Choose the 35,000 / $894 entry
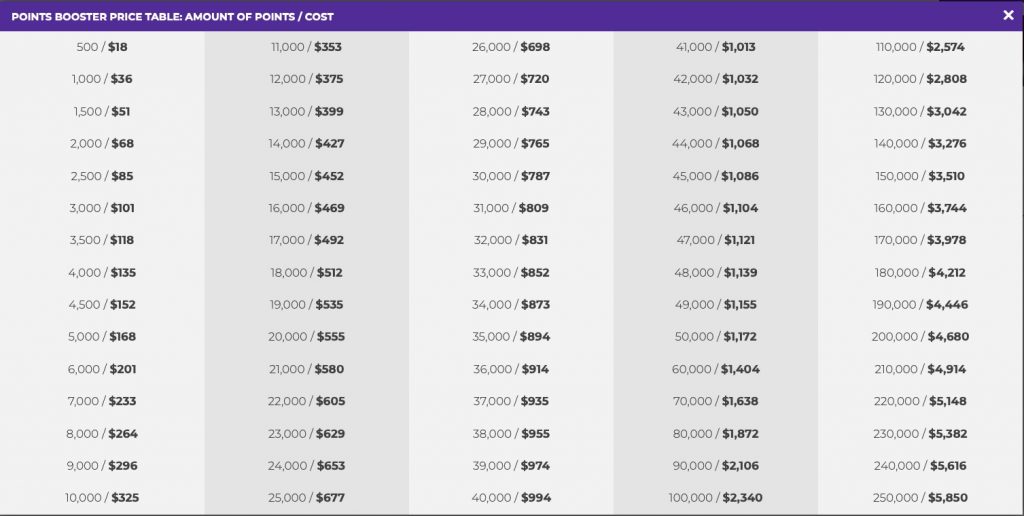The height and width of the screenshot is (516, 1024). coord(511,336)
